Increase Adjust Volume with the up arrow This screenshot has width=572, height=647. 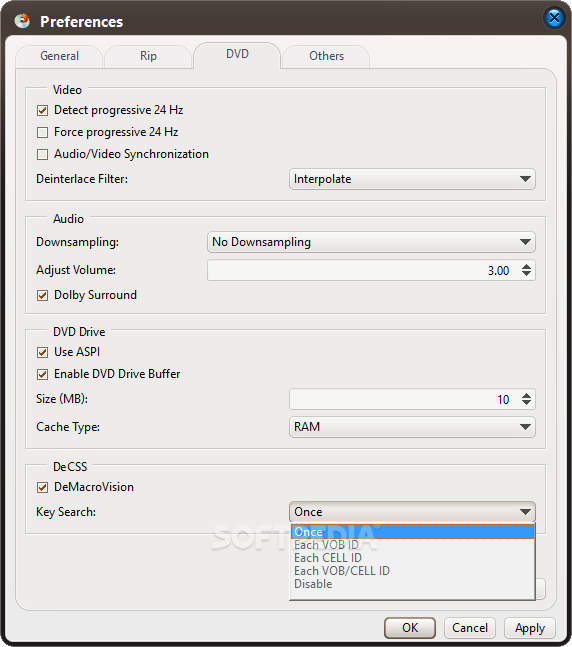pyautogui.click(x=526, y=267)
